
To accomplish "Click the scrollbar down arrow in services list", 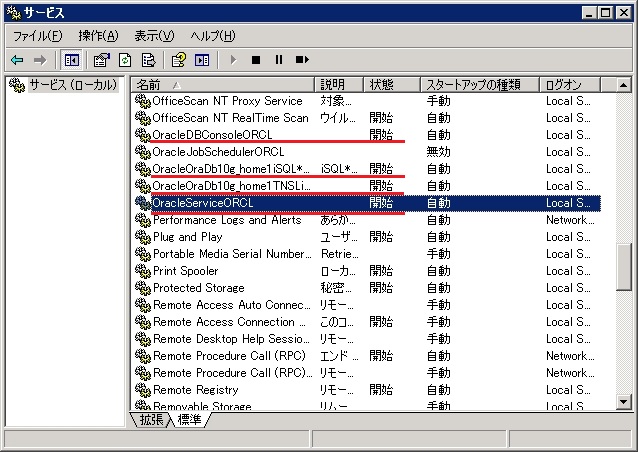I will [624, 401].
